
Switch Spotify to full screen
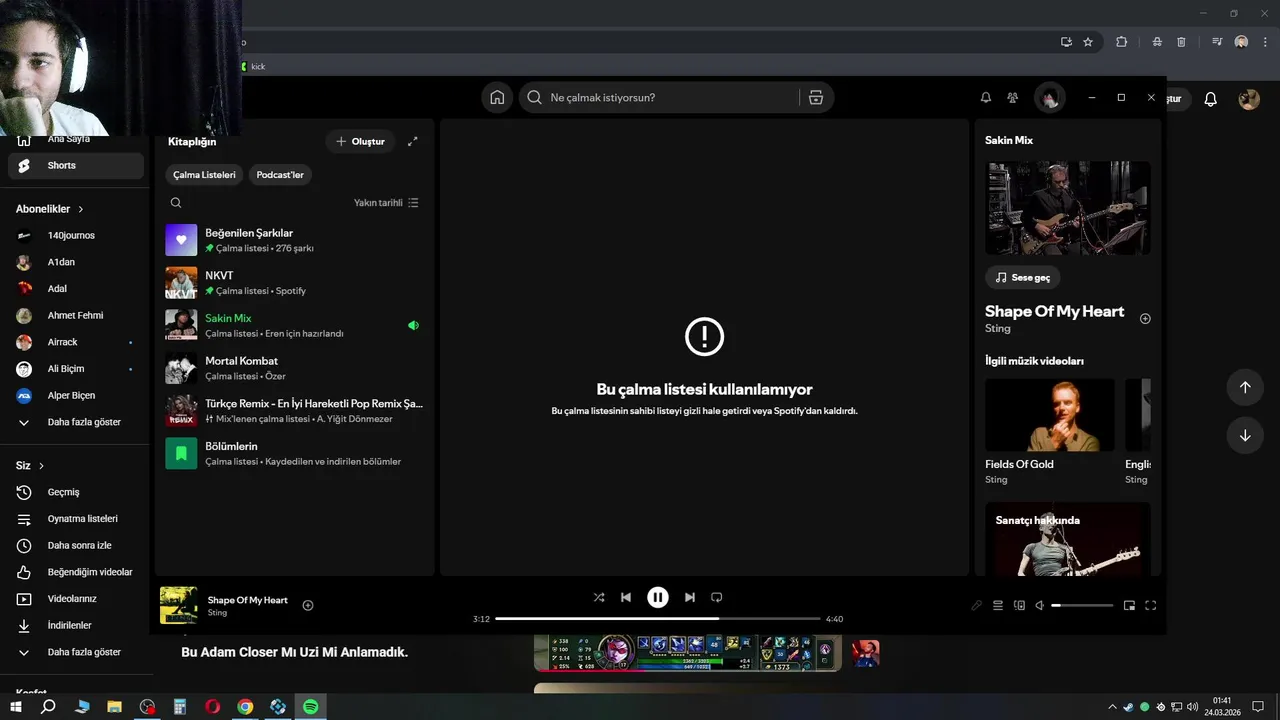pyautogui.click(x=1150, y=605)
